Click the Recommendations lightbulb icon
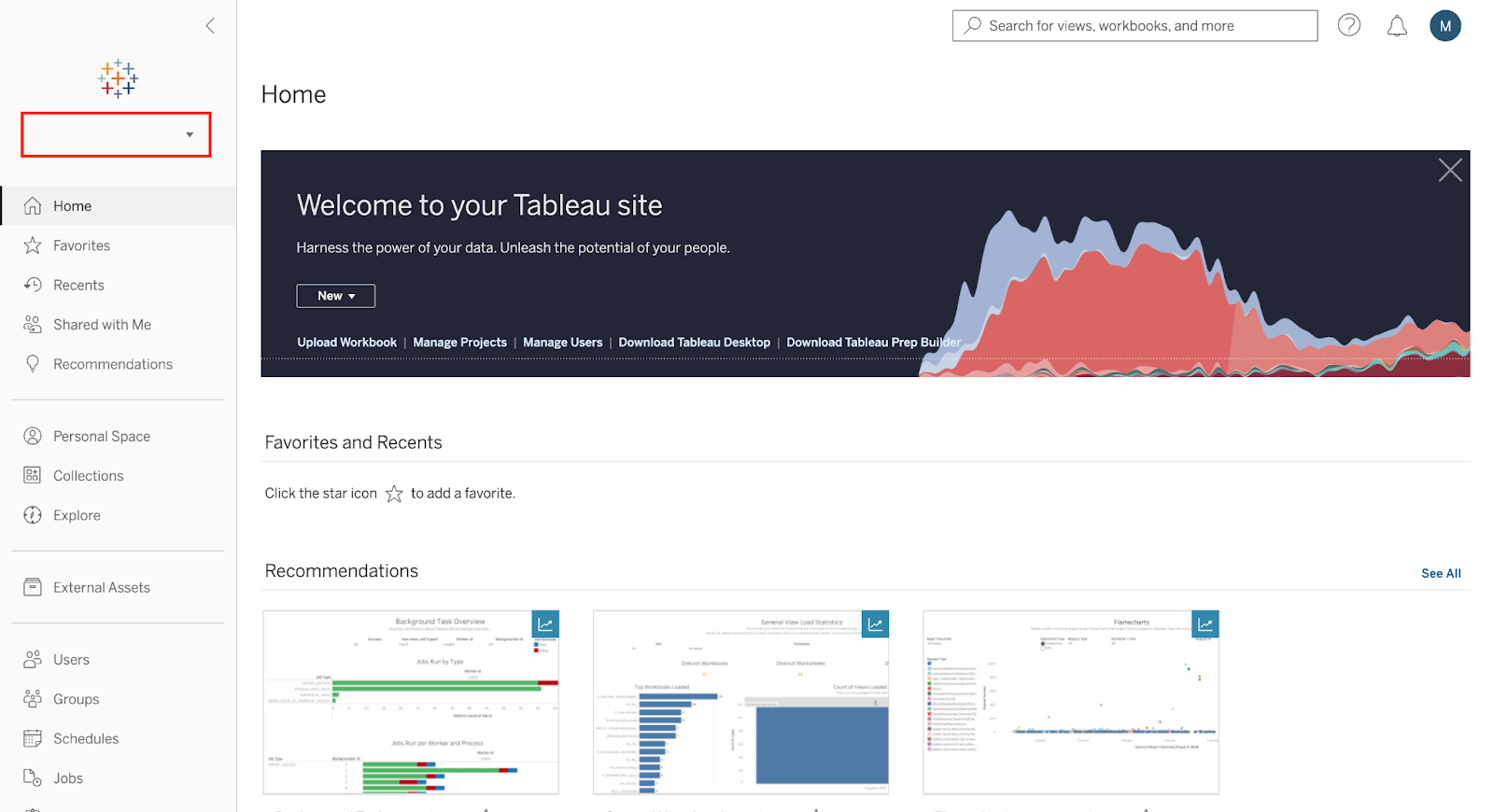Image resolution: width=1494 pixels, height=812 pixels. tap(33, 364)
